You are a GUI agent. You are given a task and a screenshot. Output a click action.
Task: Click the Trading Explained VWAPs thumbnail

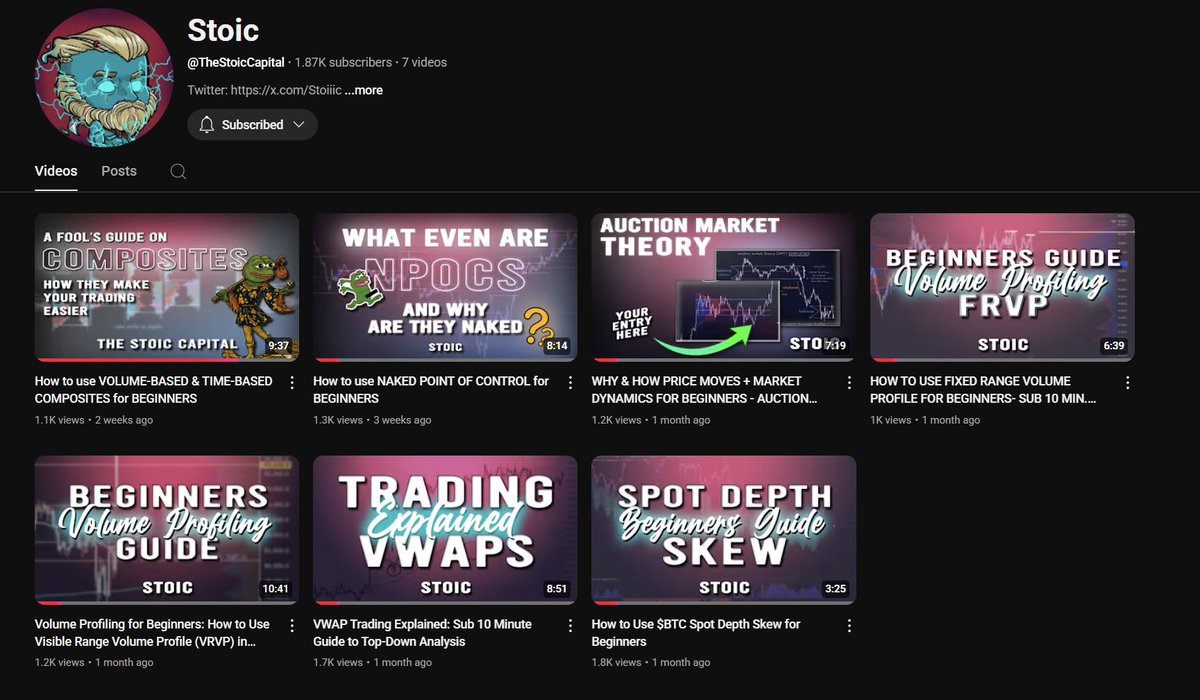(x=445, y=530)
